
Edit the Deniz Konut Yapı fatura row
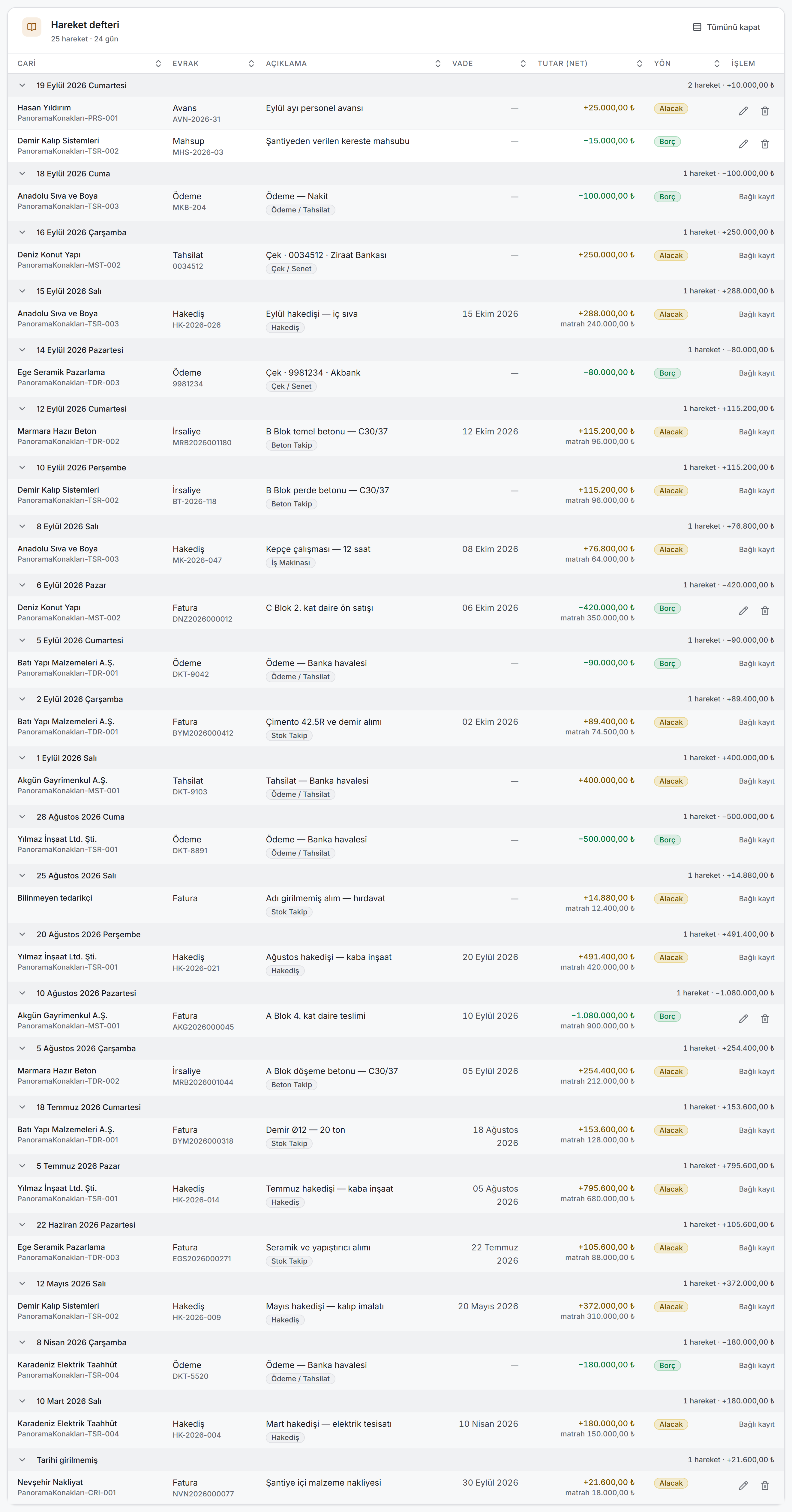pos(743,611)
